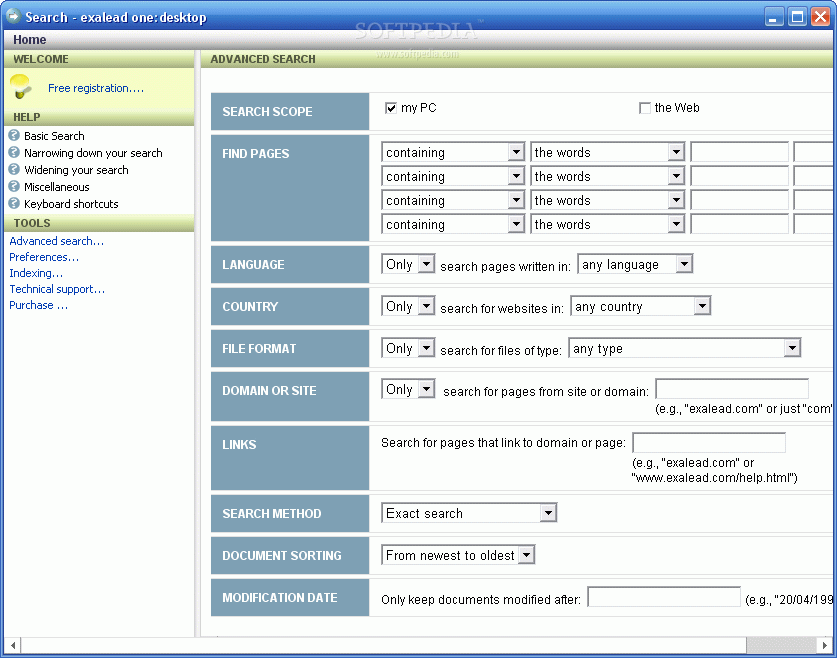837x658 pixels.
Task: Open the fourth 'the words' dropdown
Action: coord(607,224)
